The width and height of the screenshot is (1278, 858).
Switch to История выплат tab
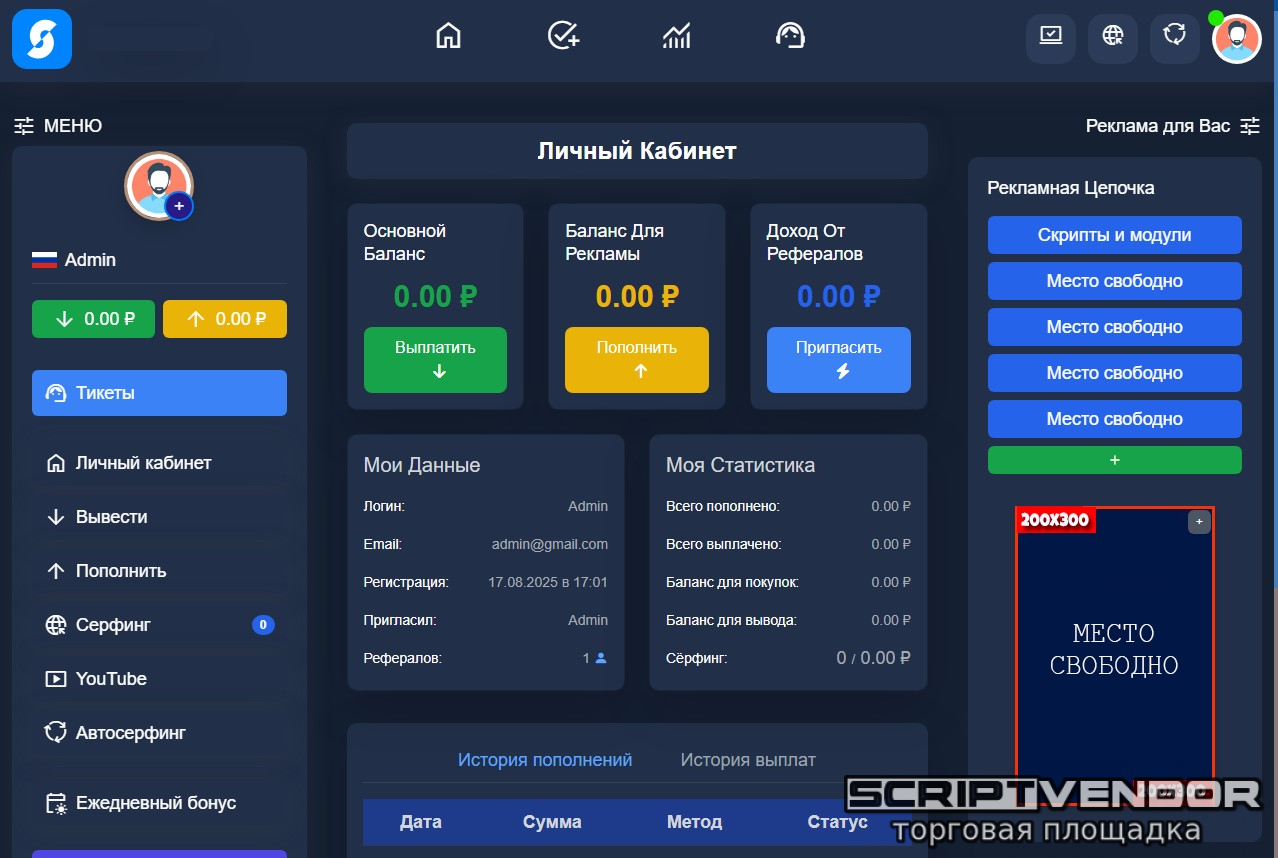pos(748,760)
